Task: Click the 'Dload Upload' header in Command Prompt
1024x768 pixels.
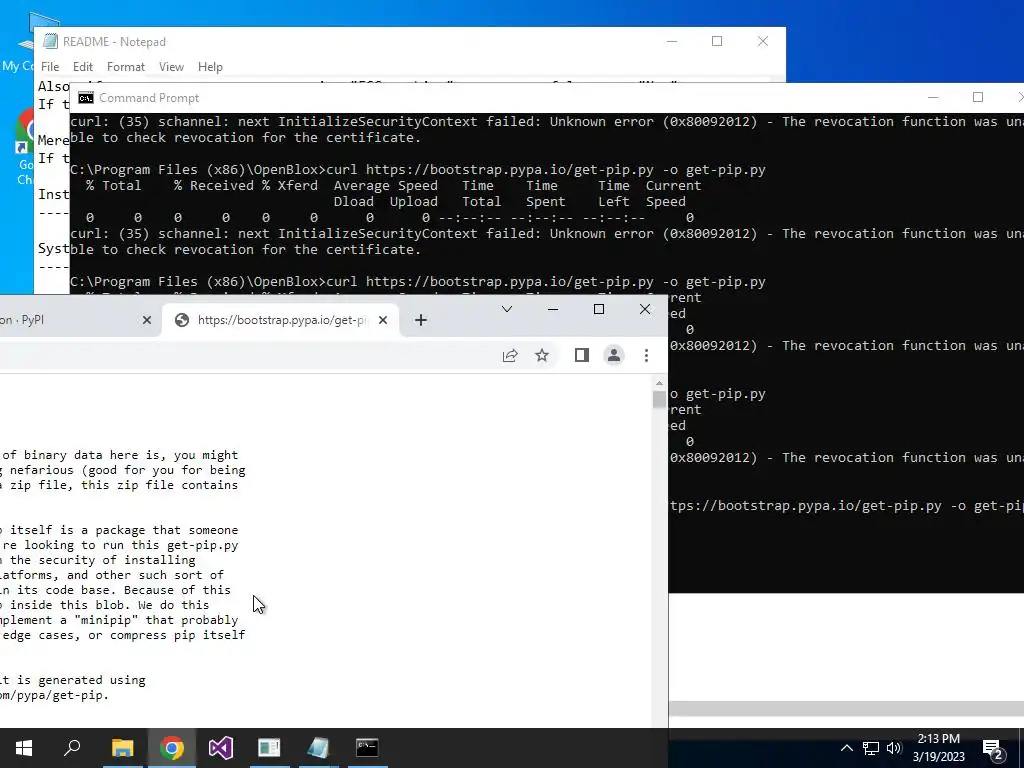Action: click(385, 201)
